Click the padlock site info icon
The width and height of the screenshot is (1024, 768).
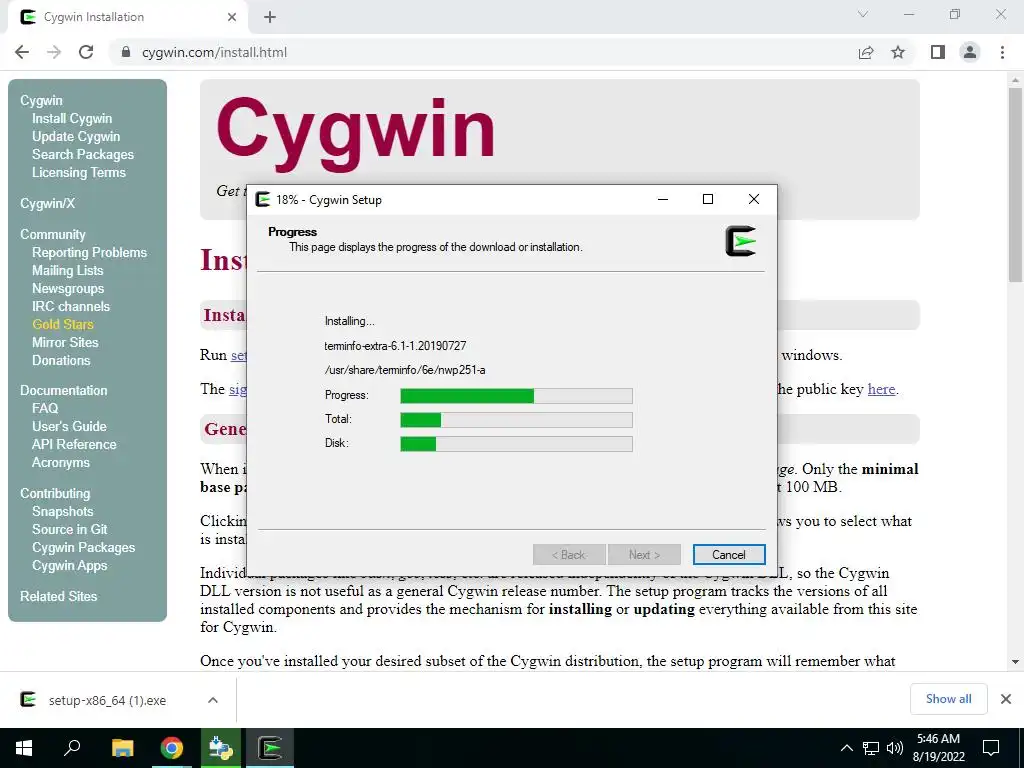pos(126,52)
